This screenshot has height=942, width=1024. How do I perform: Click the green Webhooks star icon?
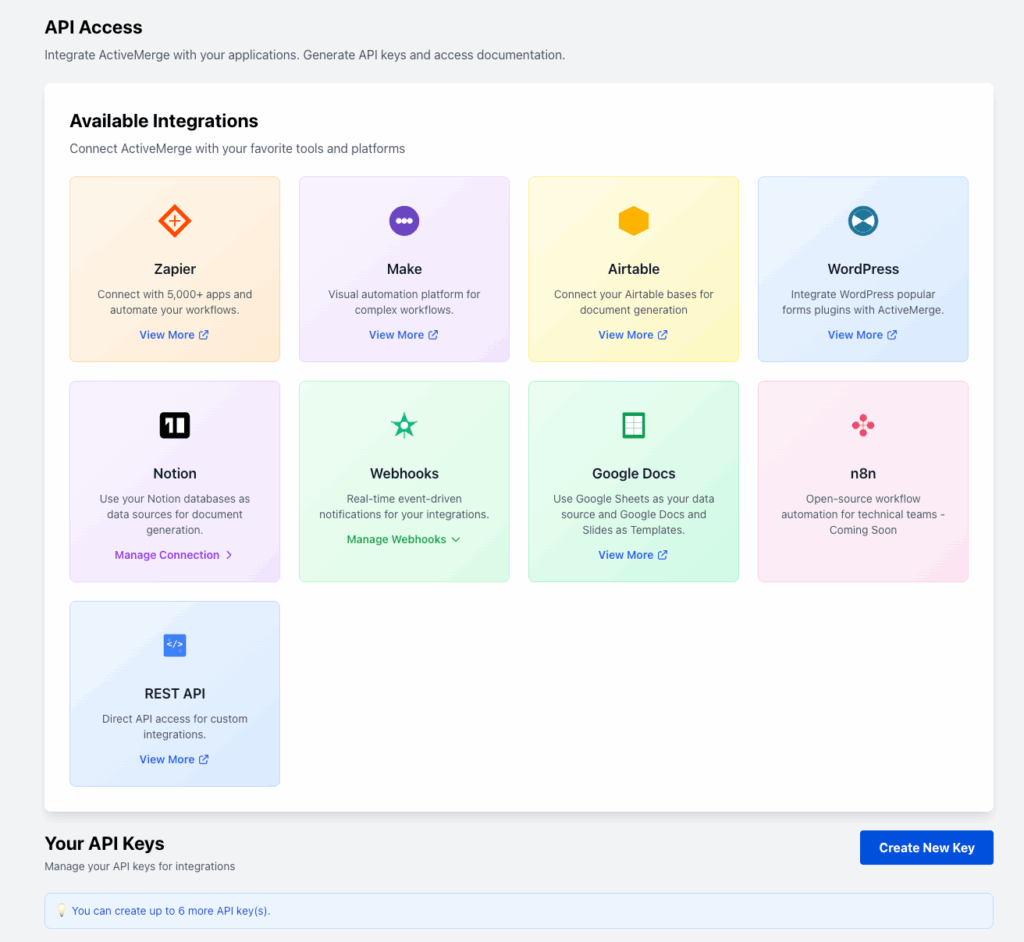[404, 425]
